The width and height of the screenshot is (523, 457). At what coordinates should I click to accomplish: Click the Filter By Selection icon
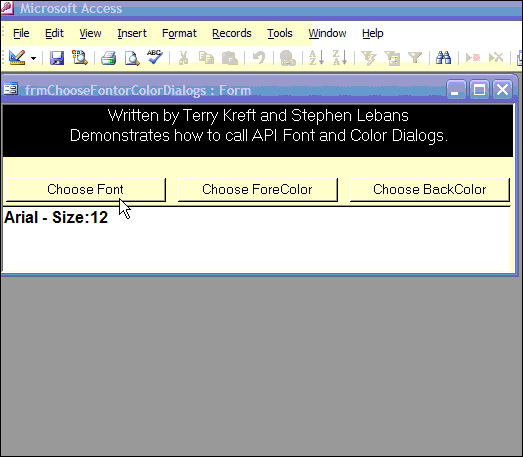click(x=369, y=58)
